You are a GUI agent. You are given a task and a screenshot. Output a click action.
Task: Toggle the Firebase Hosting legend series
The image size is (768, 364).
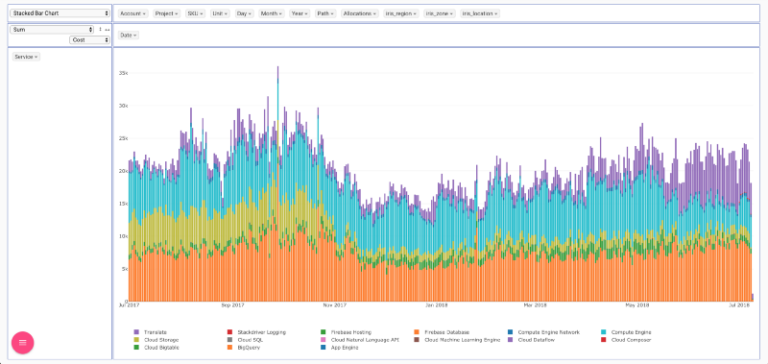[x=346, y=332]
